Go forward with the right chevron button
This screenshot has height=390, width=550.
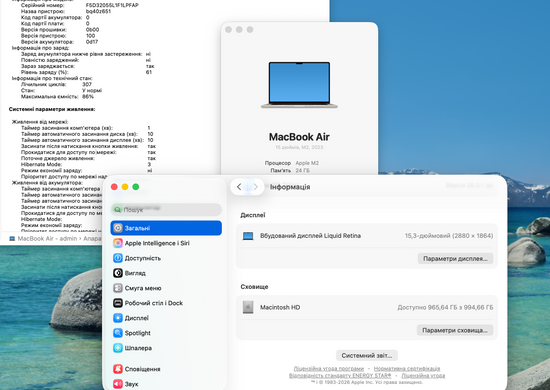(x=256, y=187)
